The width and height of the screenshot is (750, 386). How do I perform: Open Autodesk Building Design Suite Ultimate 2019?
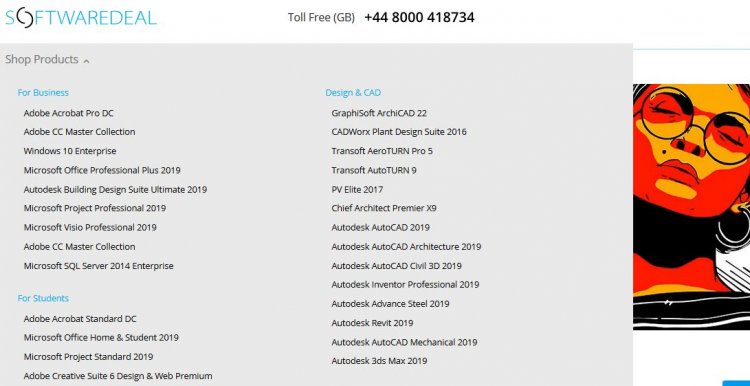point(115,189)
